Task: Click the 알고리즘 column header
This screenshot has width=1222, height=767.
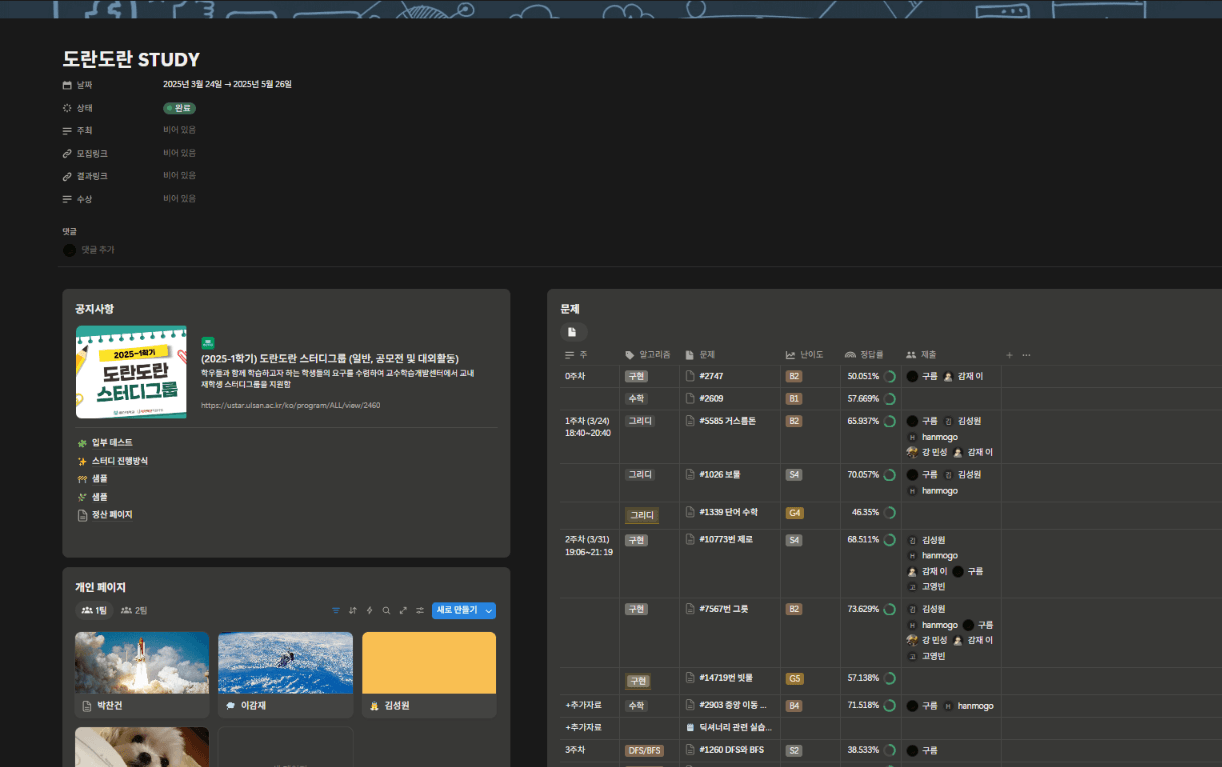Action: pyautogui.click(x=648, y=355)
